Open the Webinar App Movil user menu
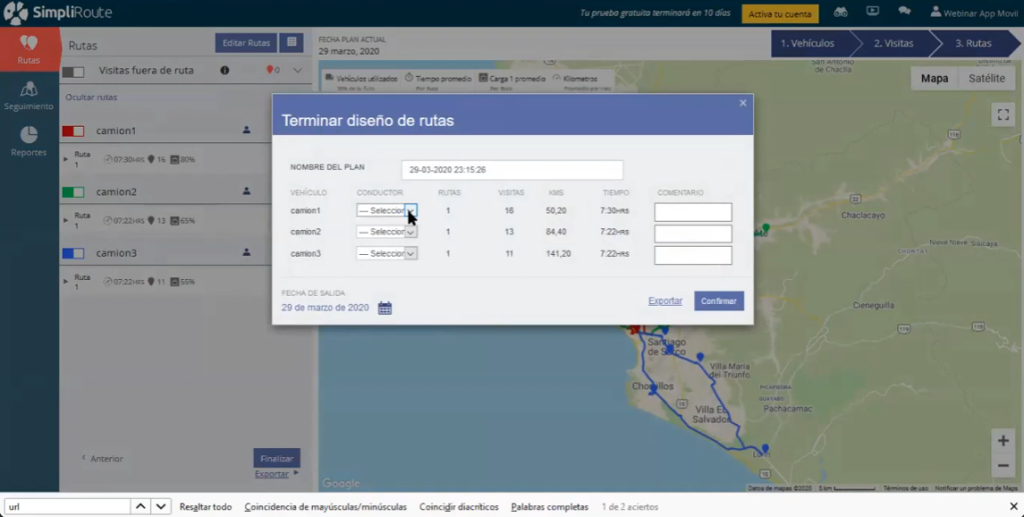1024x517 pixels. coord(974,13)
